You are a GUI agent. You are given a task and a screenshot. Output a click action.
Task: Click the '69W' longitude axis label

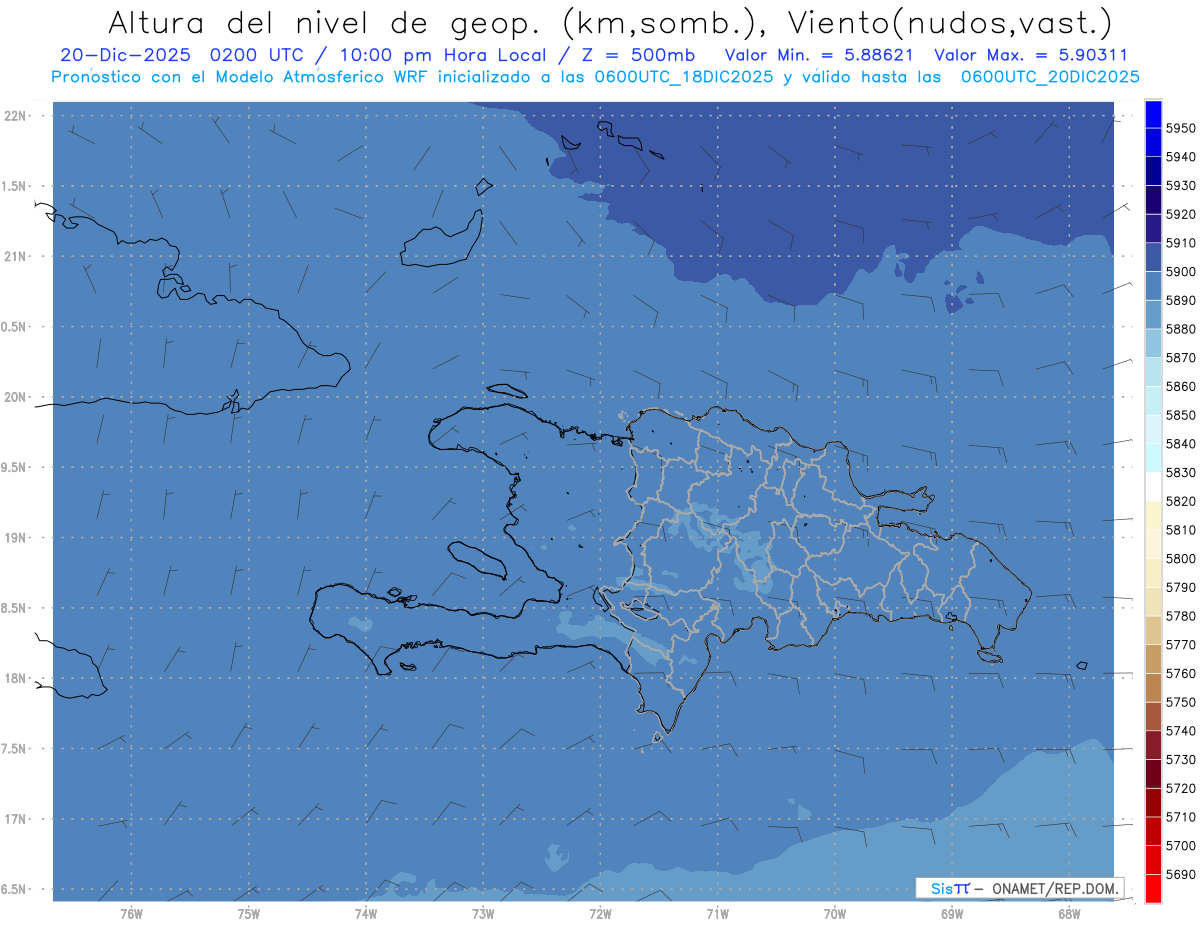tap(952, 914)
